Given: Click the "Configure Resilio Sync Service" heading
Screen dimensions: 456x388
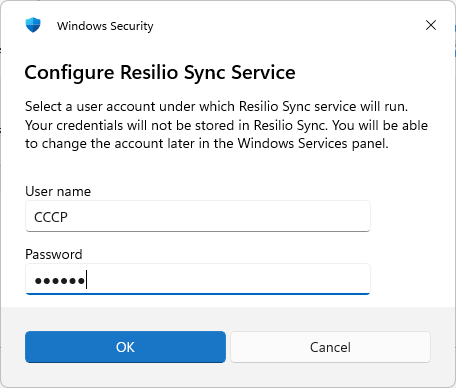Looking at the screenshot, I should (x=160, y=72).
